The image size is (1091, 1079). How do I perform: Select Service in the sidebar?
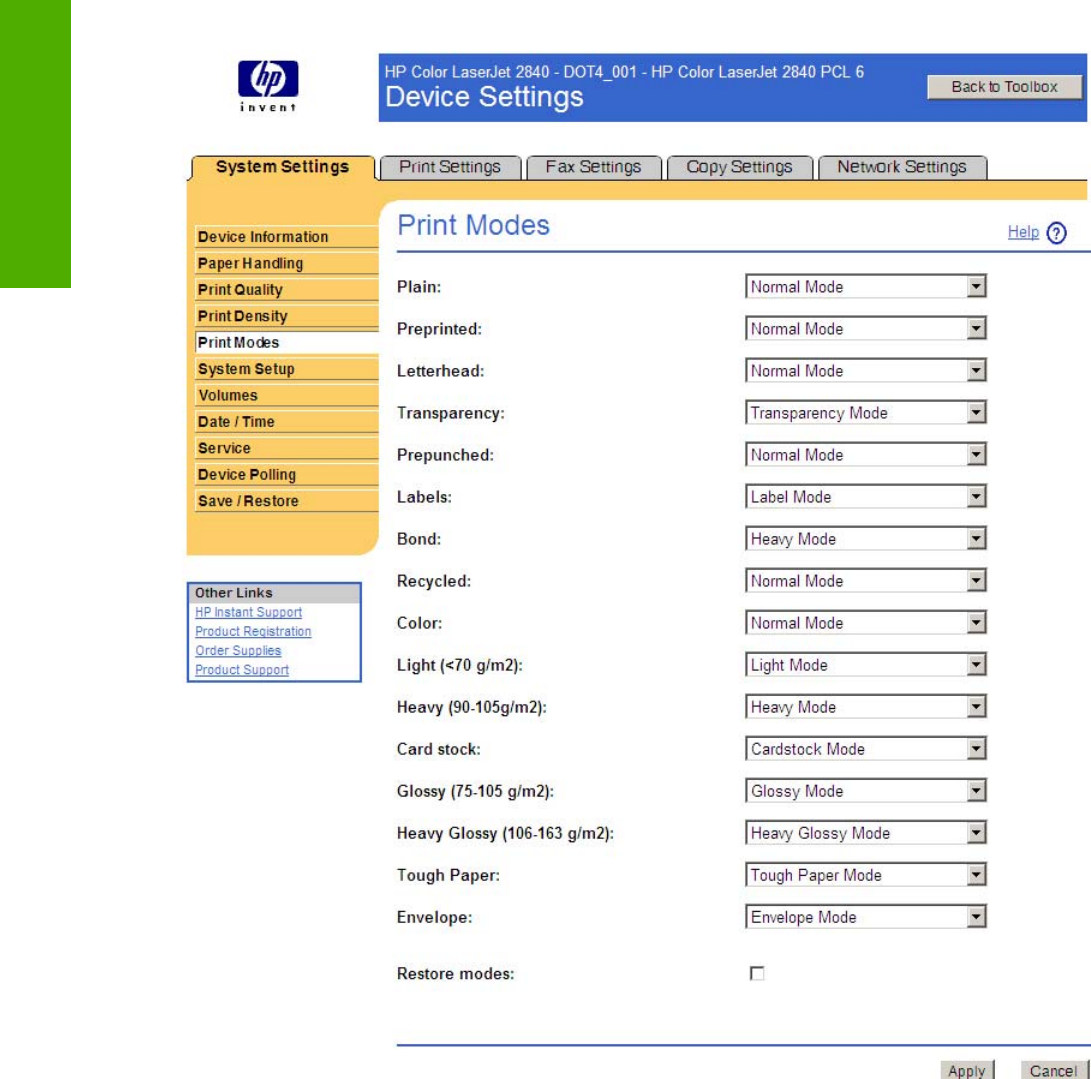point(287,448)
